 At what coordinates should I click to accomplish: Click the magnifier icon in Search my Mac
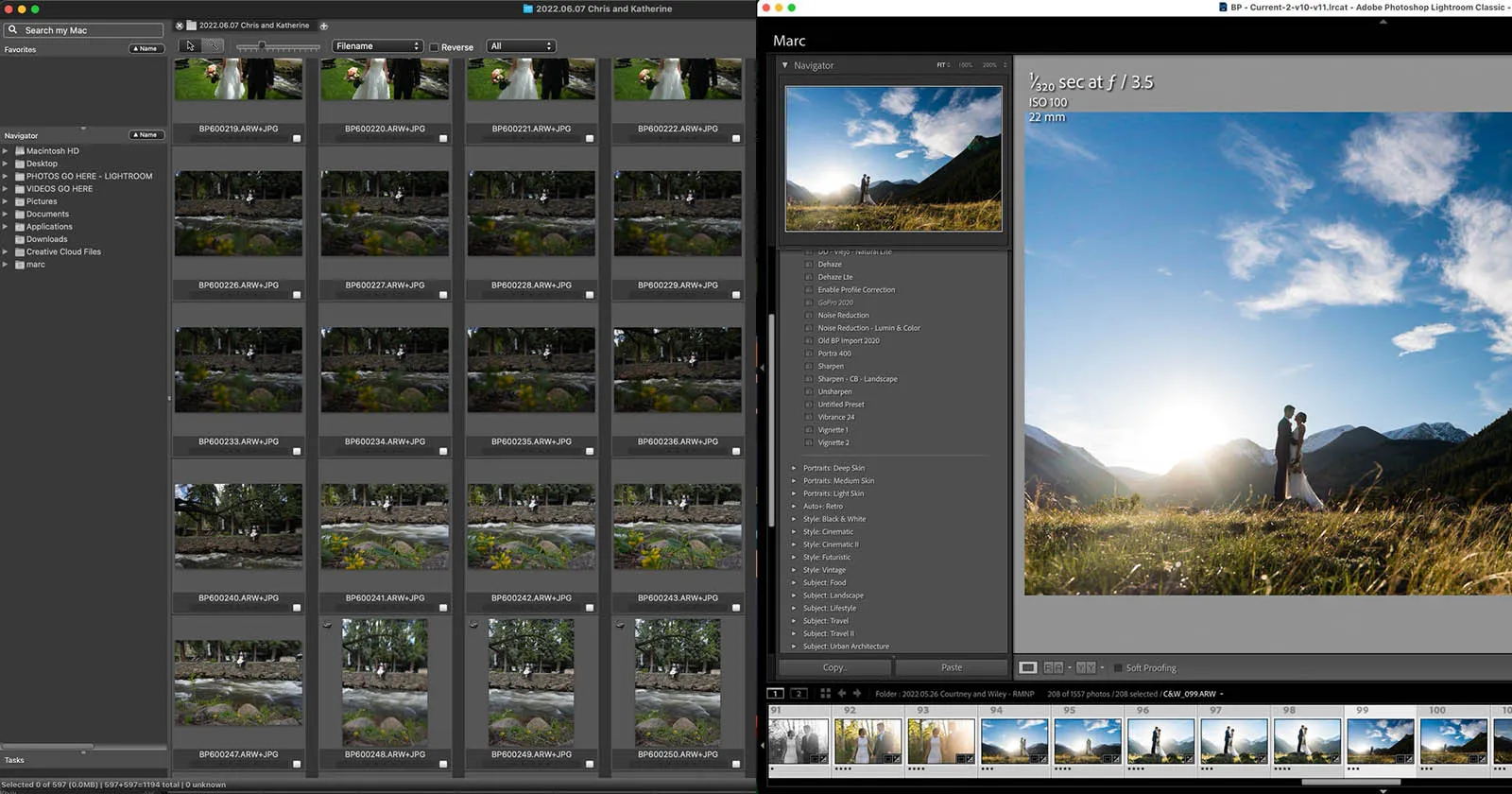pyautogui.click(x=13, y=30)
